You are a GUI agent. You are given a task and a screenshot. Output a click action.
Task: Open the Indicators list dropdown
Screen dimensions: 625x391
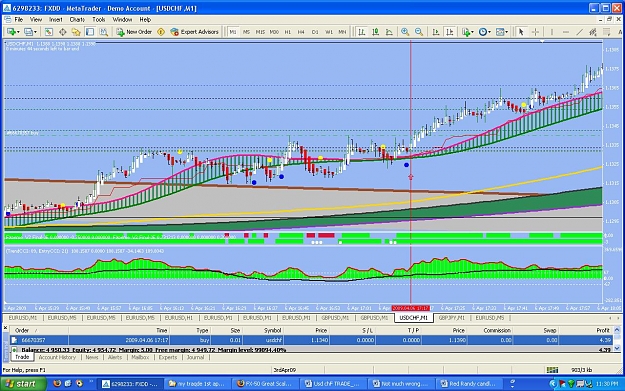tap(467, 32)
